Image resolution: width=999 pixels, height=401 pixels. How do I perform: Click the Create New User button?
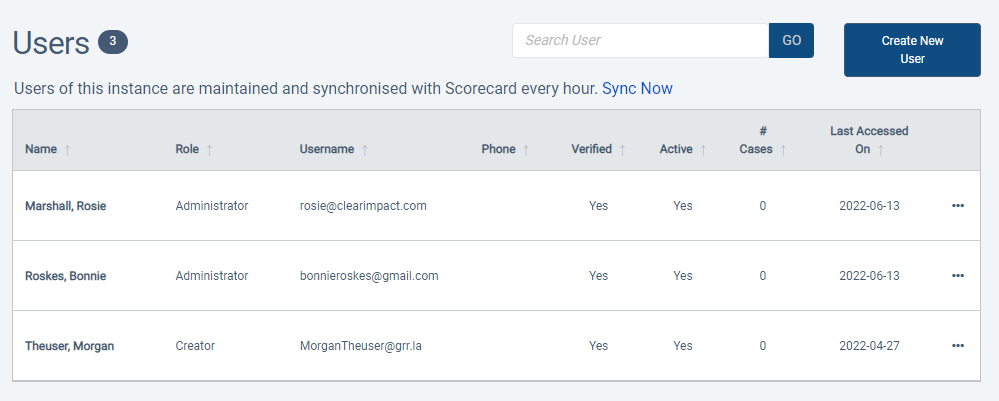tap(912, 50)
